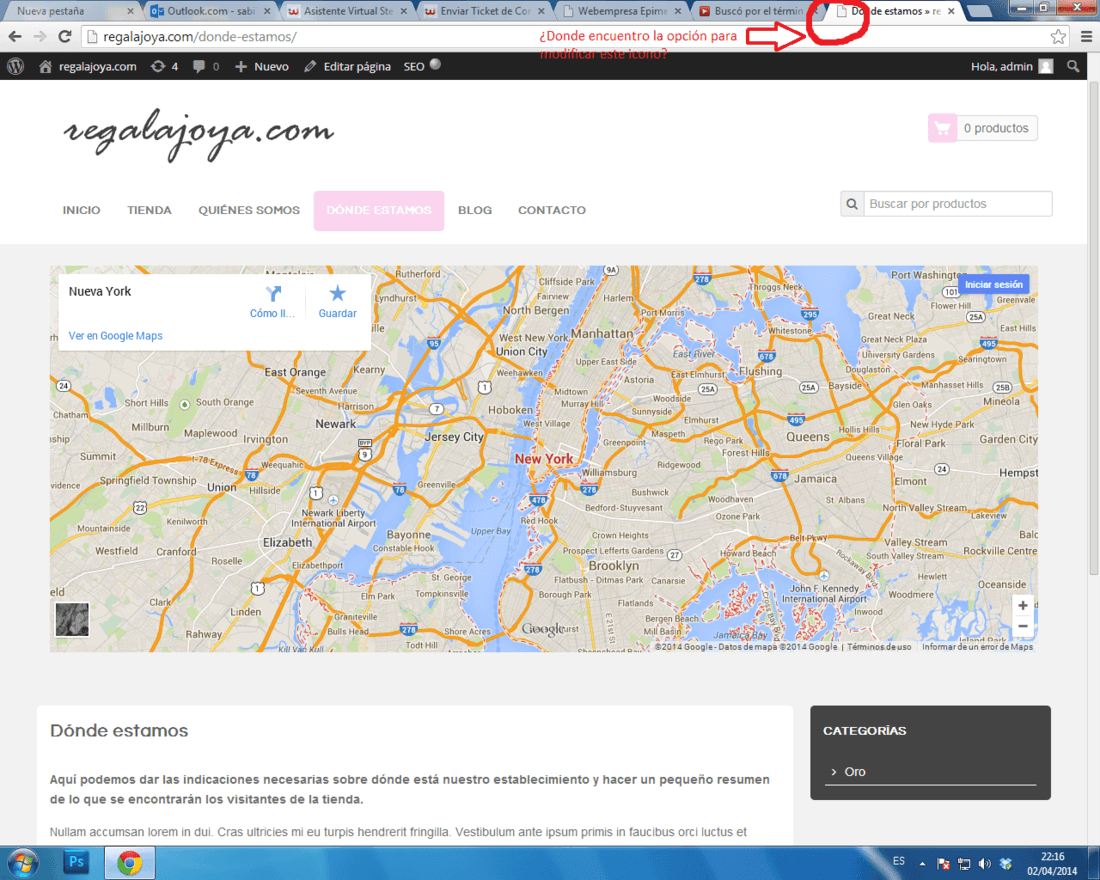The height and width of the screenshot is (880, 1100).
Task: Click Iniciar sesión on the map
Action: pyautogui.click(x=993, y=284)
